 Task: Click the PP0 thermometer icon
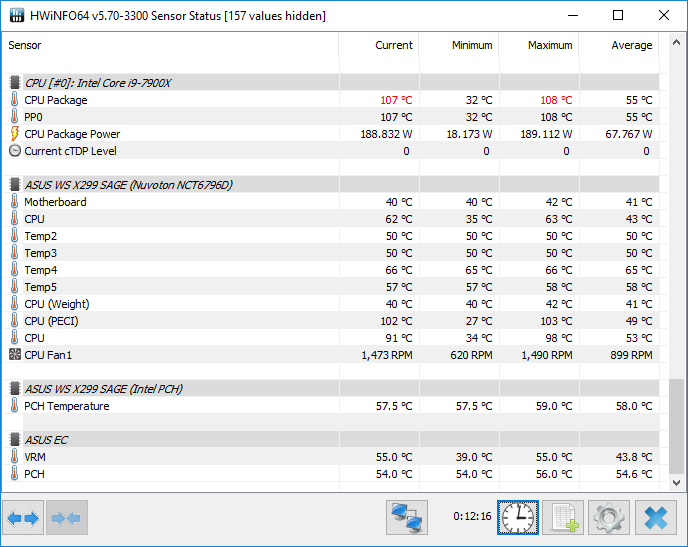14,117
